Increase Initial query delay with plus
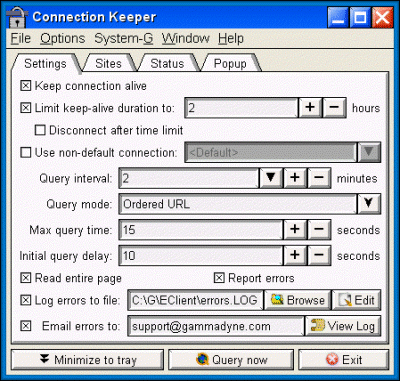Viewport: 400px width, 381px height. coord(295,255)
